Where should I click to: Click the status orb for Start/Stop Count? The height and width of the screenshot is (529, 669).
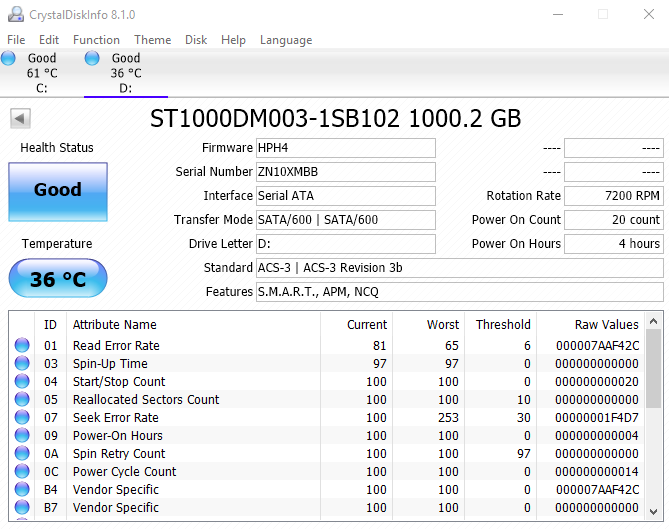22,381
